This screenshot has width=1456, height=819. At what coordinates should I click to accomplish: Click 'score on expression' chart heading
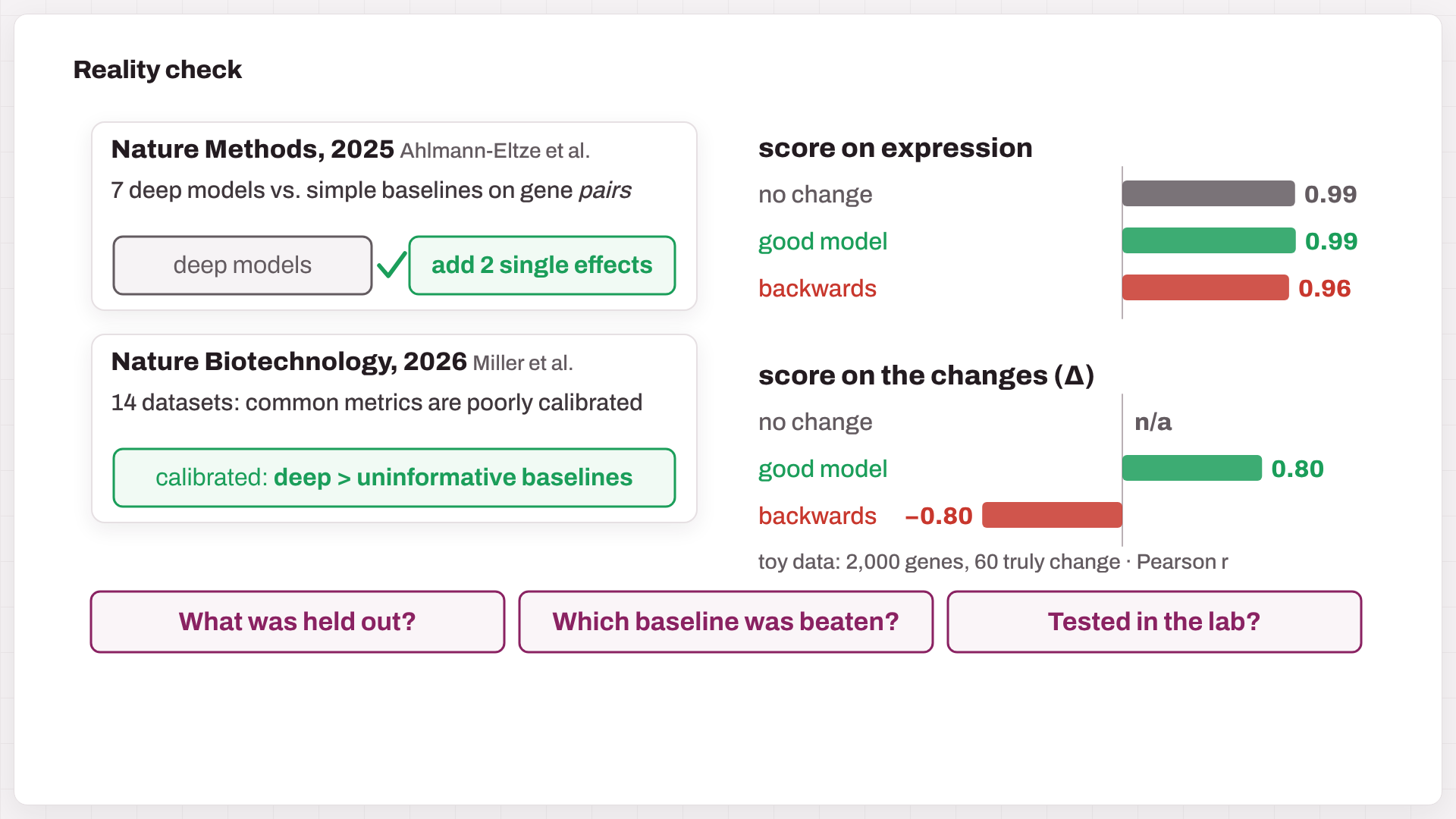click(896, 148)
